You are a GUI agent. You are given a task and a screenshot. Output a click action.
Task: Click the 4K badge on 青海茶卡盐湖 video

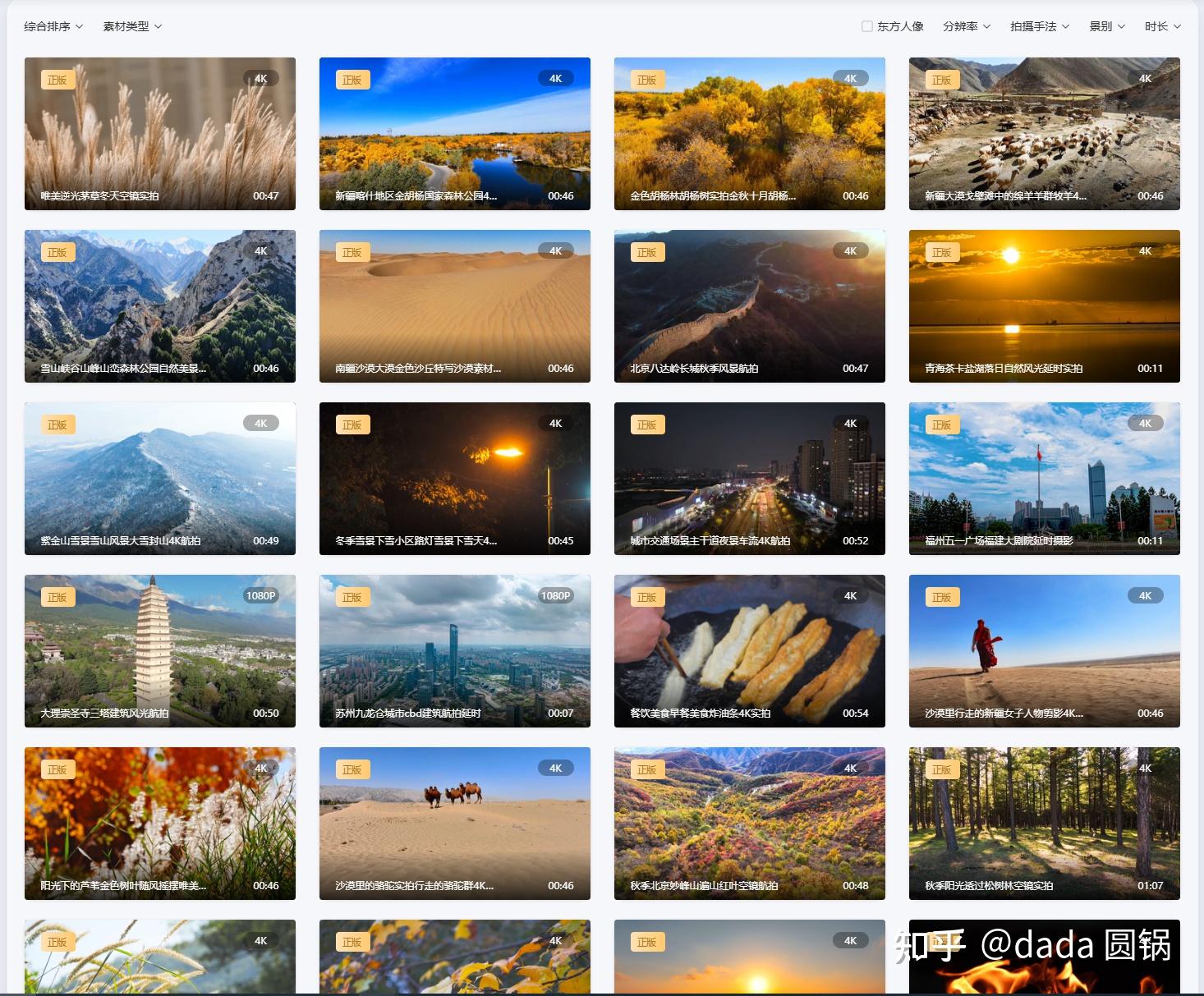click(1145, 251)
